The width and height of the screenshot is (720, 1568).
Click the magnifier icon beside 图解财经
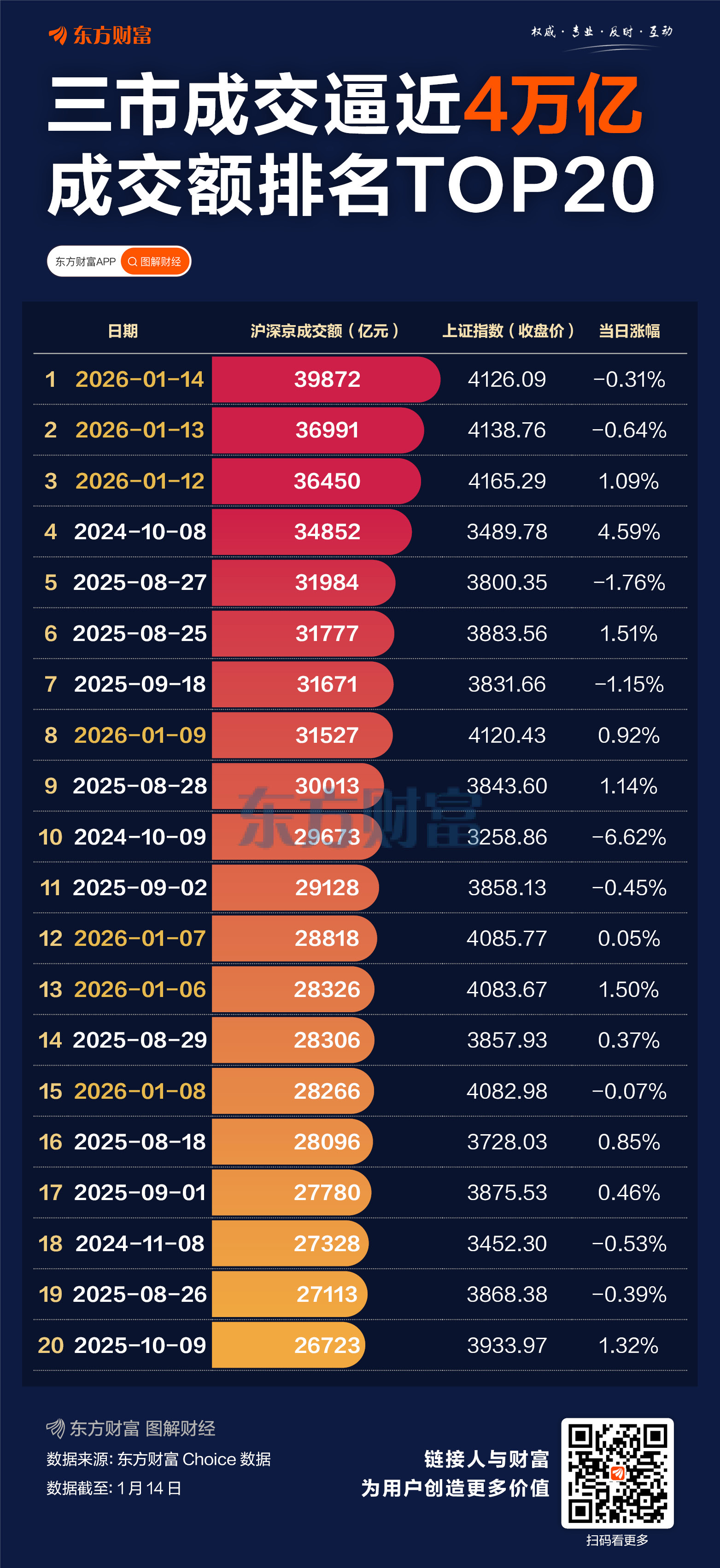tap(132, 262)
